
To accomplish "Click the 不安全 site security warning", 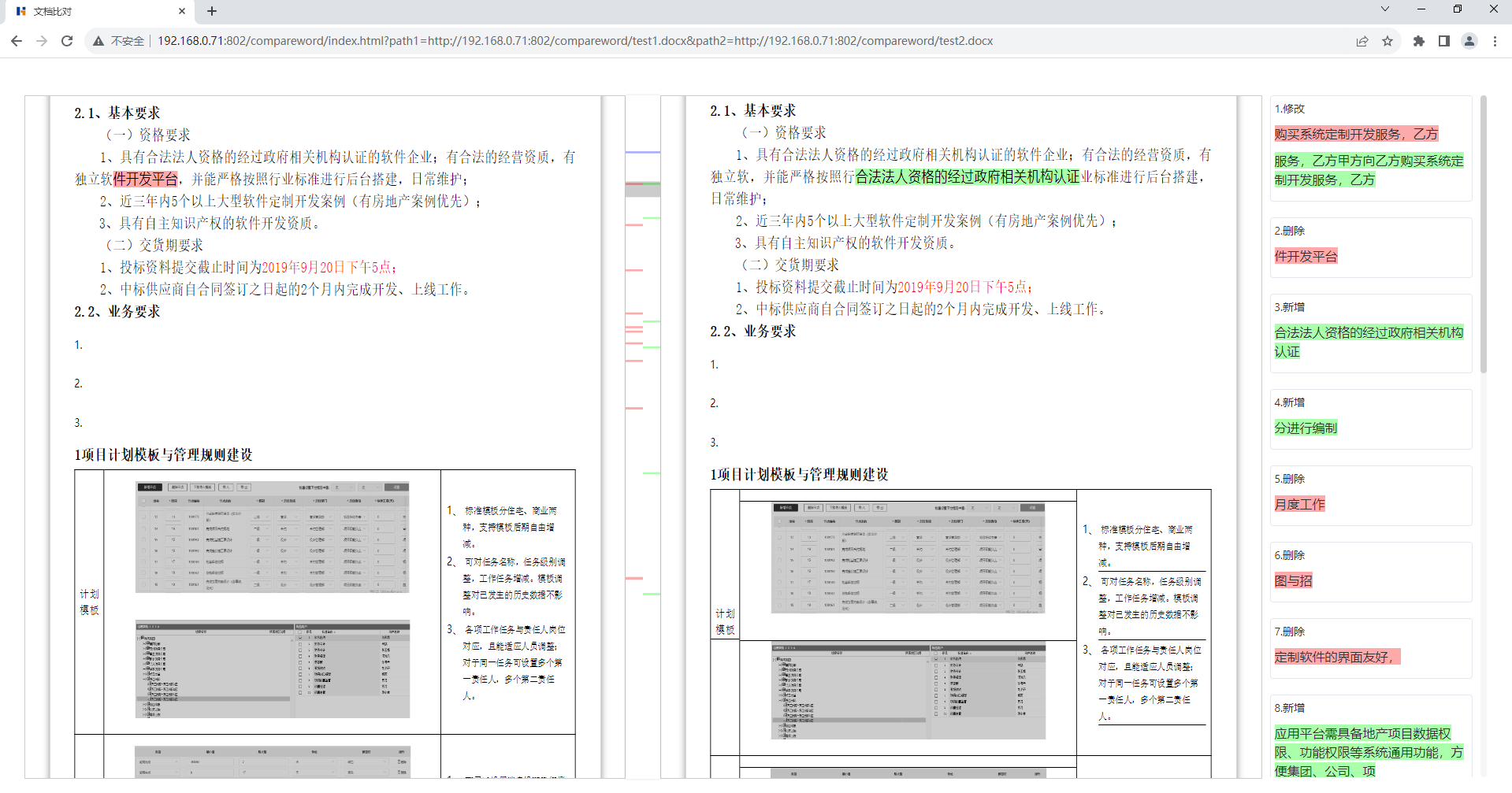I will coord(120,41).
